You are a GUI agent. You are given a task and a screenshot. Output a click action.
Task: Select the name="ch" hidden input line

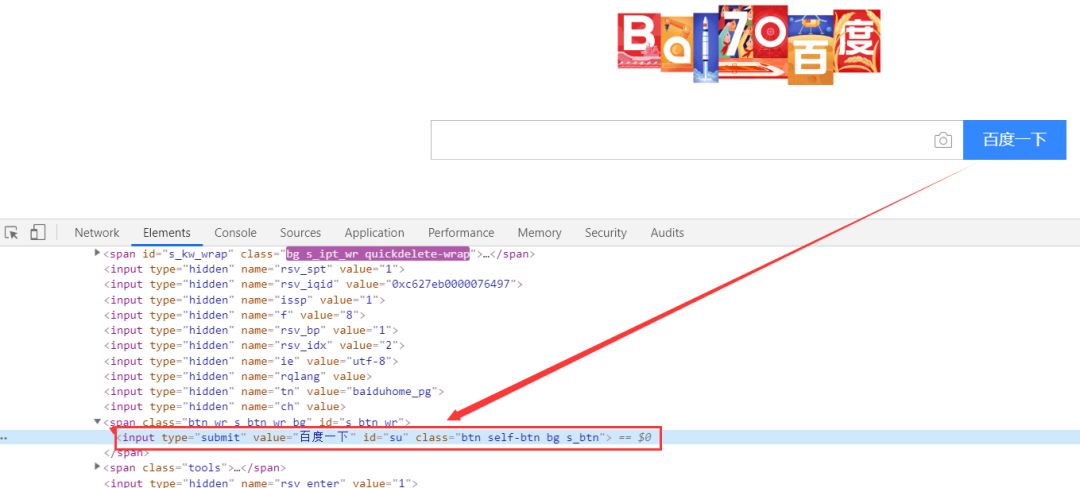(225, 407)
